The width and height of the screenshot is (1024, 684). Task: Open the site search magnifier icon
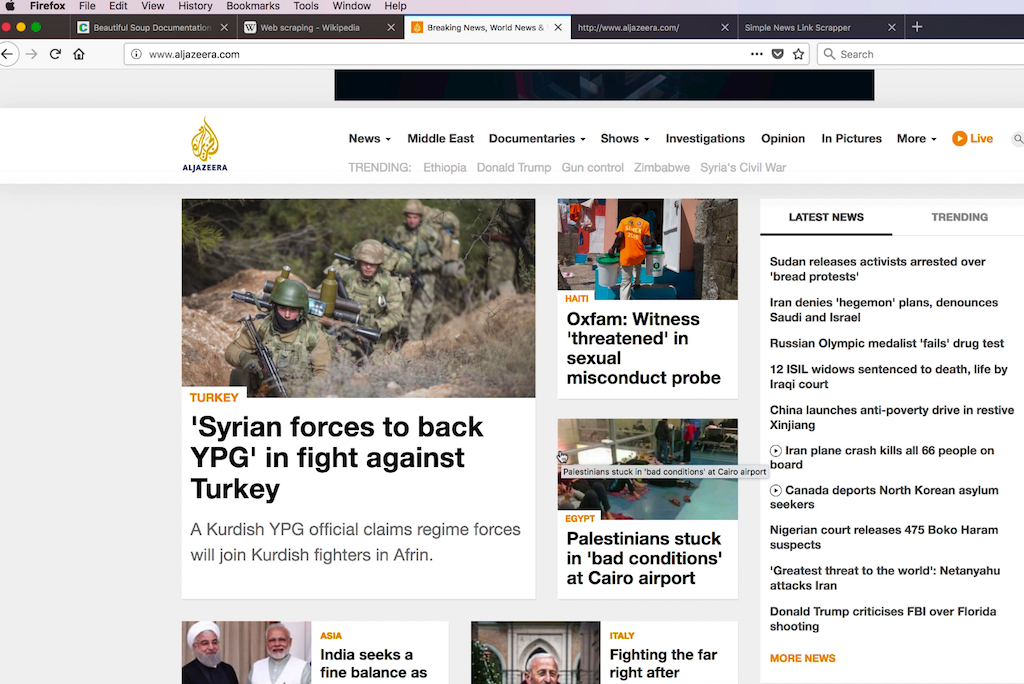[x=1018, y=140]
